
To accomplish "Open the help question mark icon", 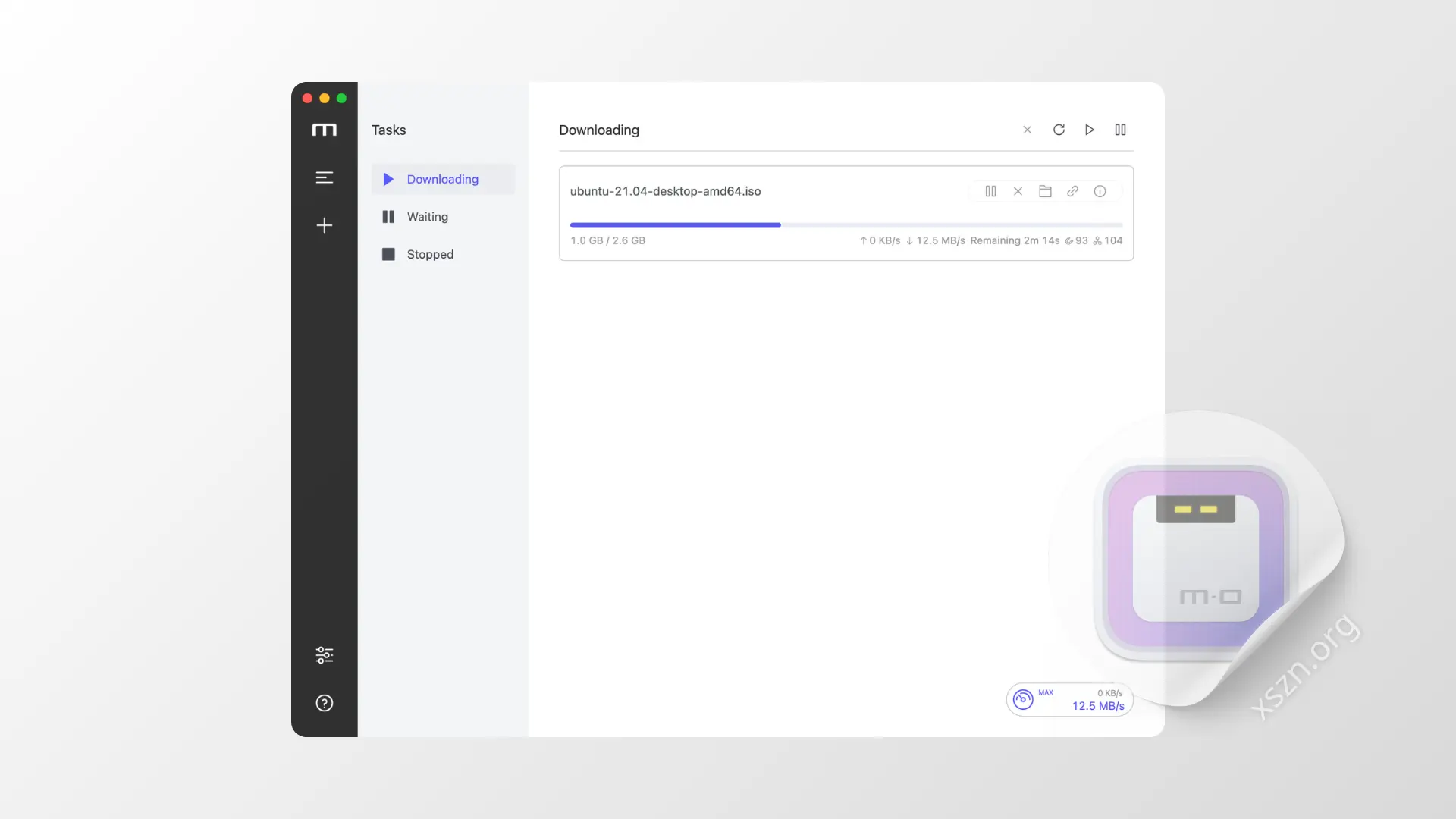I will [x=324, y=703].
